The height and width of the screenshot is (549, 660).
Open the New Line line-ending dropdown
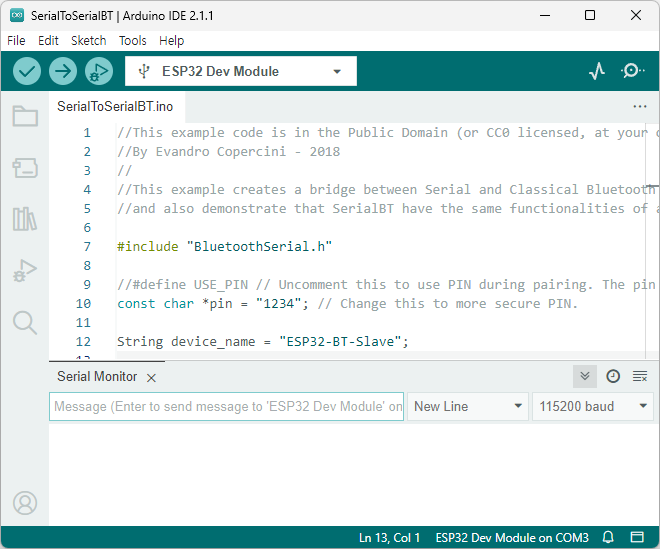pos(468,406)
